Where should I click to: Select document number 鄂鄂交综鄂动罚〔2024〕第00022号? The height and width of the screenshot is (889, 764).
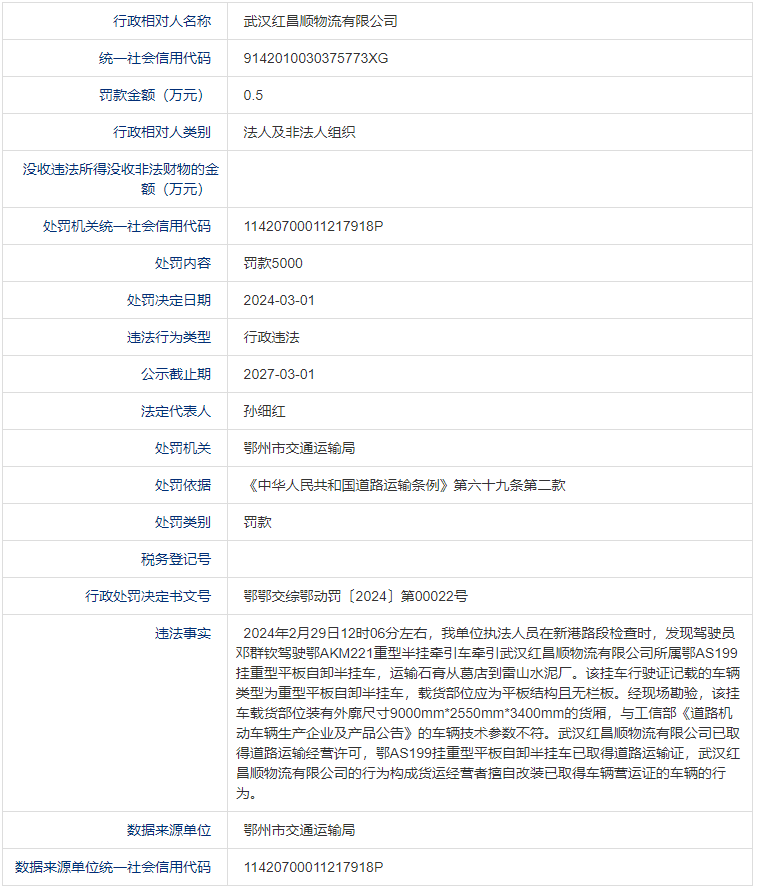point(355,596)
